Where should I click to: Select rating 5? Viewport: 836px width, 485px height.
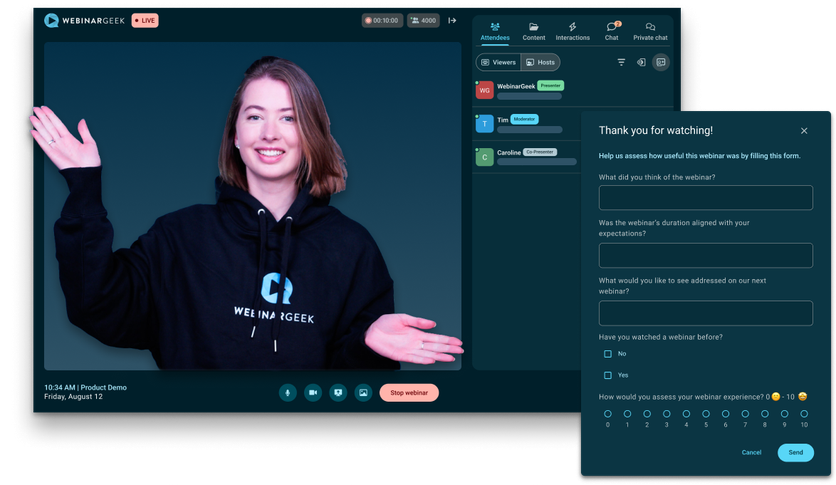point(706,414)
